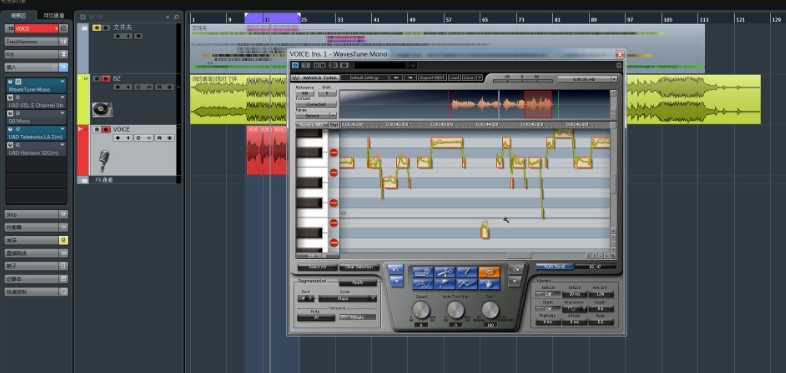Toggle Auto Scroll in WavesTune
Image resolution: width=786 pixels, height=373 pixels.
(x=554, y=267)
